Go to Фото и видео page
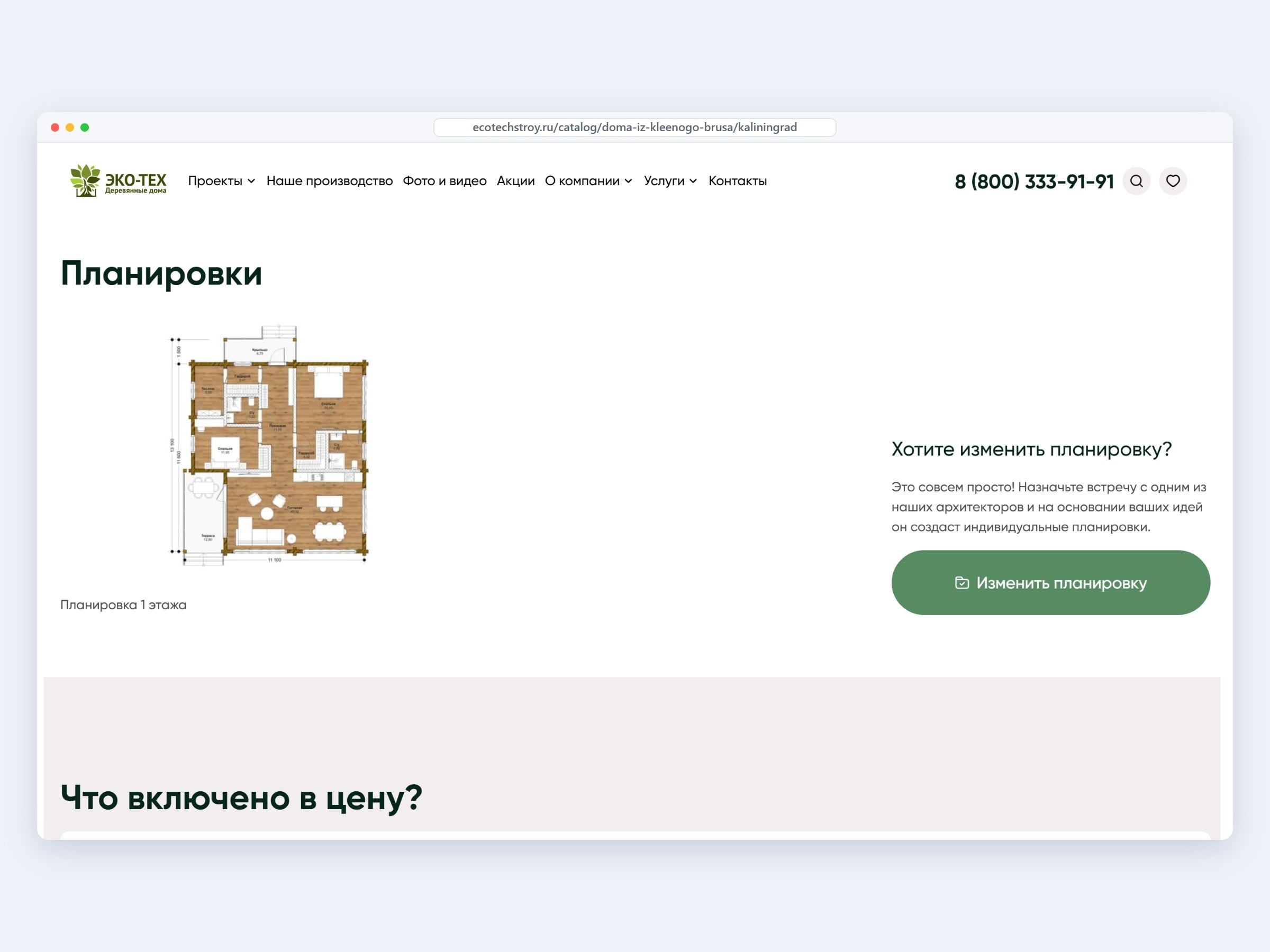Image resolution: width=1270 pixels, height=952 pixels. pyautogui.click(x=444, y=181)
